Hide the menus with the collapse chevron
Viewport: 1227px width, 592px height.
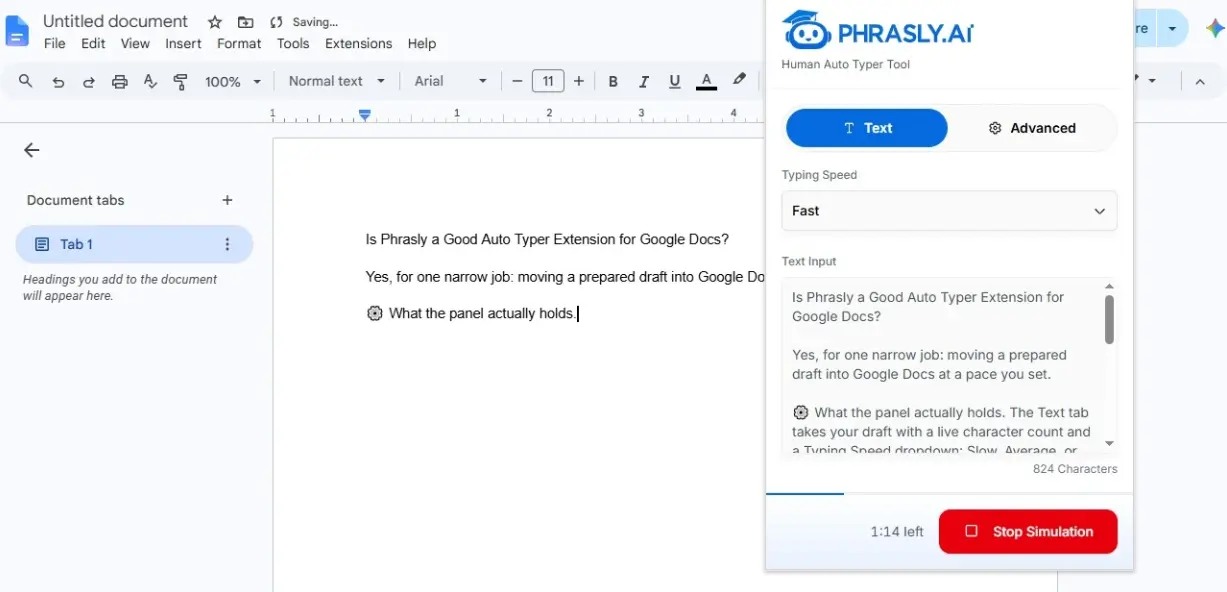1200,81
